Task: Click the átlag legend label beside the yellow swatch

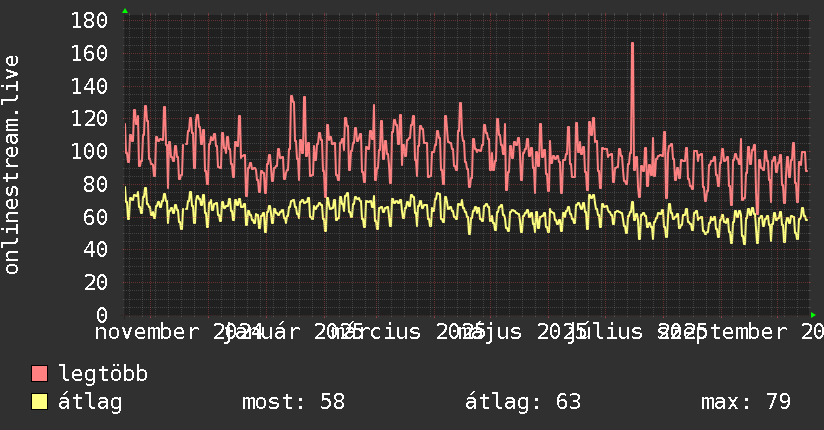Action: [x=90, y=402]
